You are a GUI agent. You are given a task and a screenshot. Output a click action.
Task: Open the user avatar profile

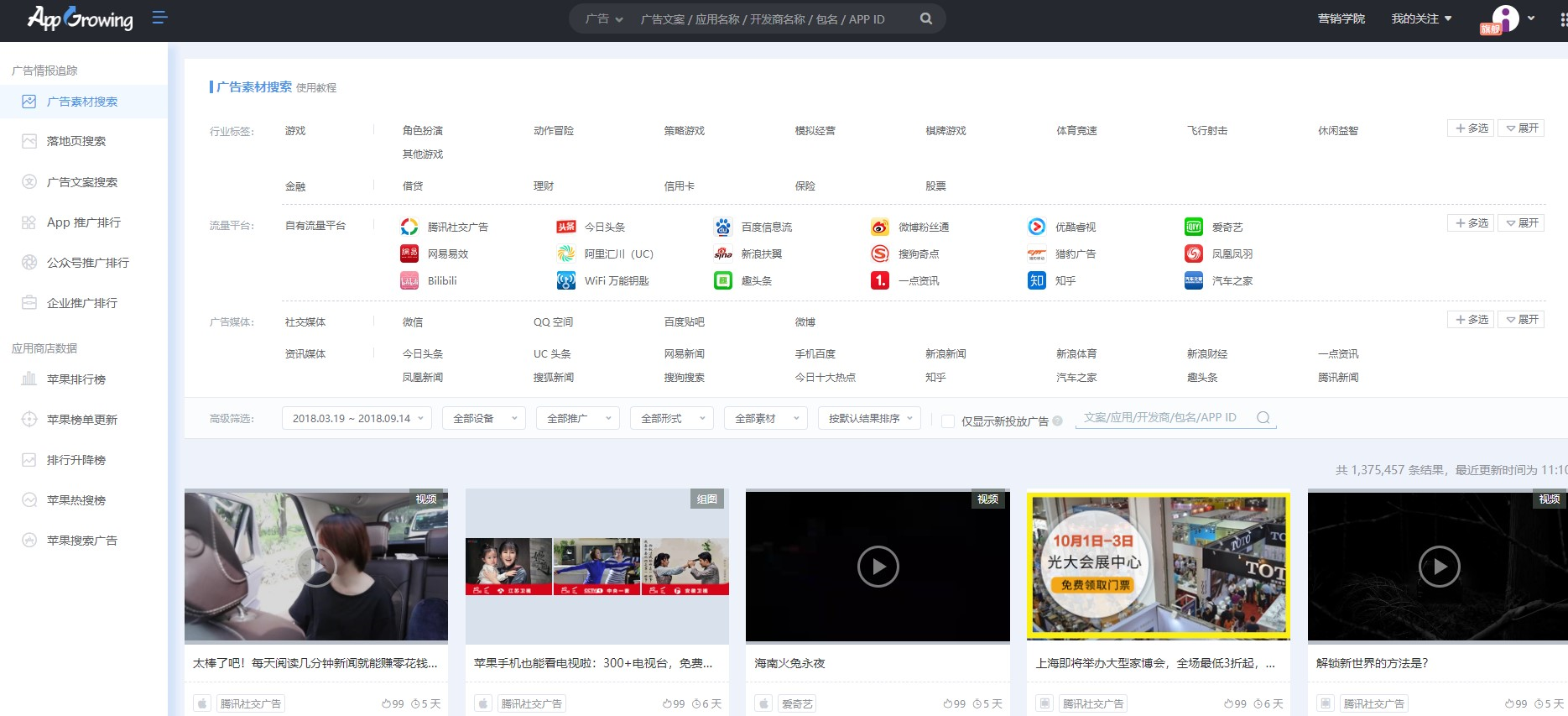1505,18
